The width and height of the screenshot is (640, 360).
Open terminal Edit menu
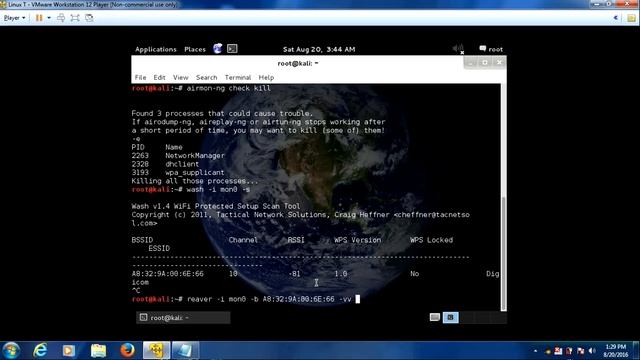click(159, 78)
